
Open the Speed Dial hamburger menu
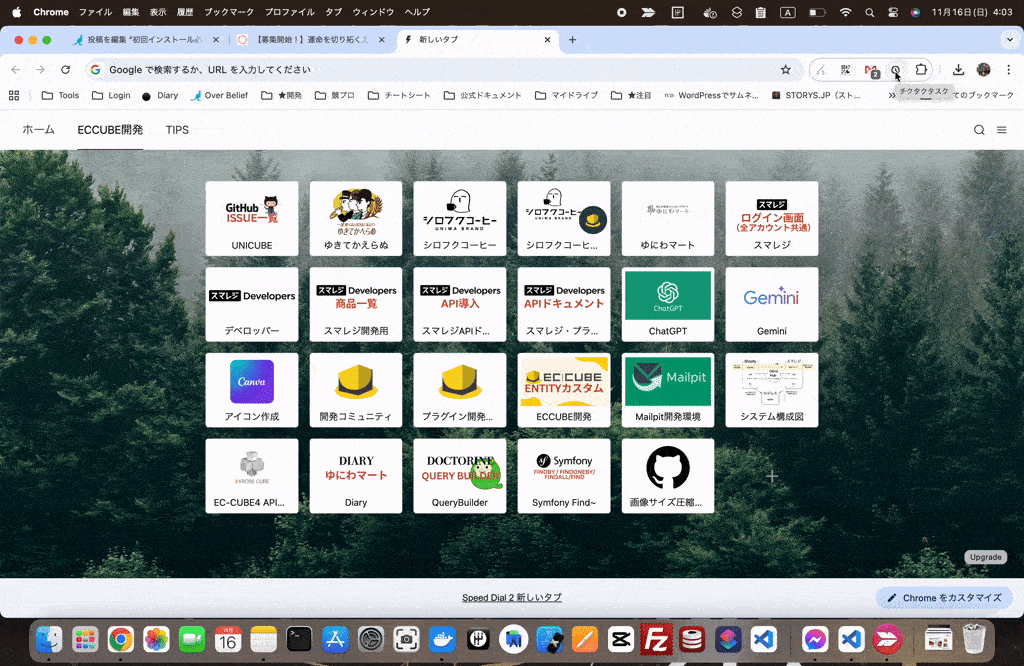click(x=1001, y=130)
